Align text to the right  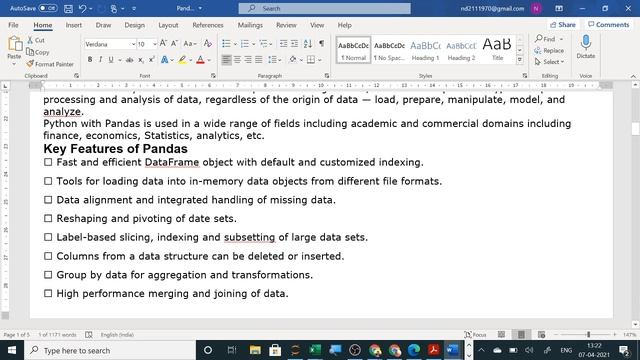click(248, 60)
